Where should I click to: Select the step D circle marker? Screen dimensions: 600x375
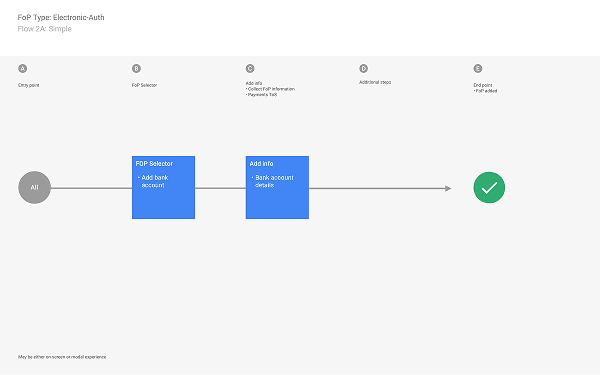pyautogui.click(x=364, y=68)
